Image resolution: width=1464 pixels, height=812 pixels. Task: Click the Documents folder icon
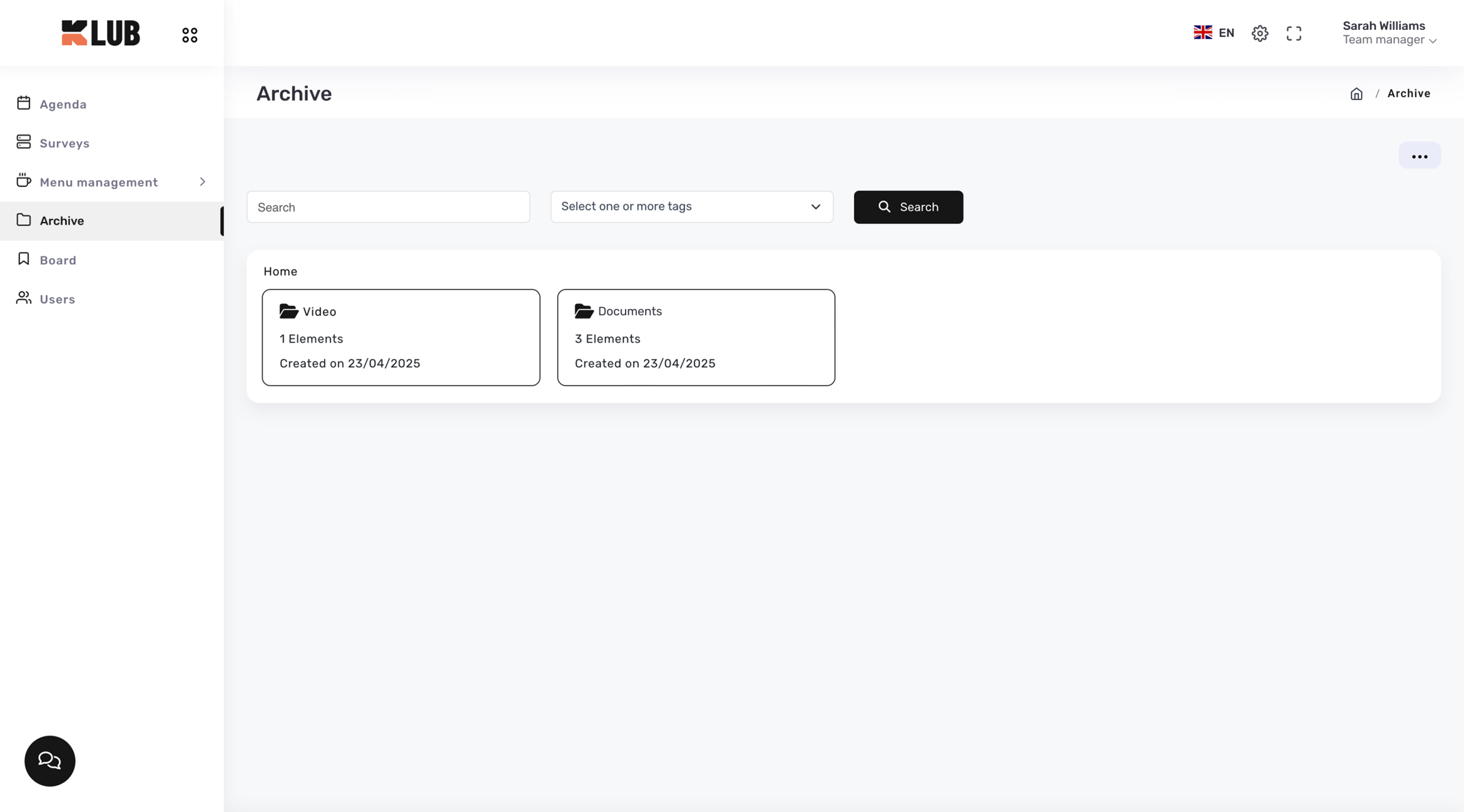tap(583, 311)
